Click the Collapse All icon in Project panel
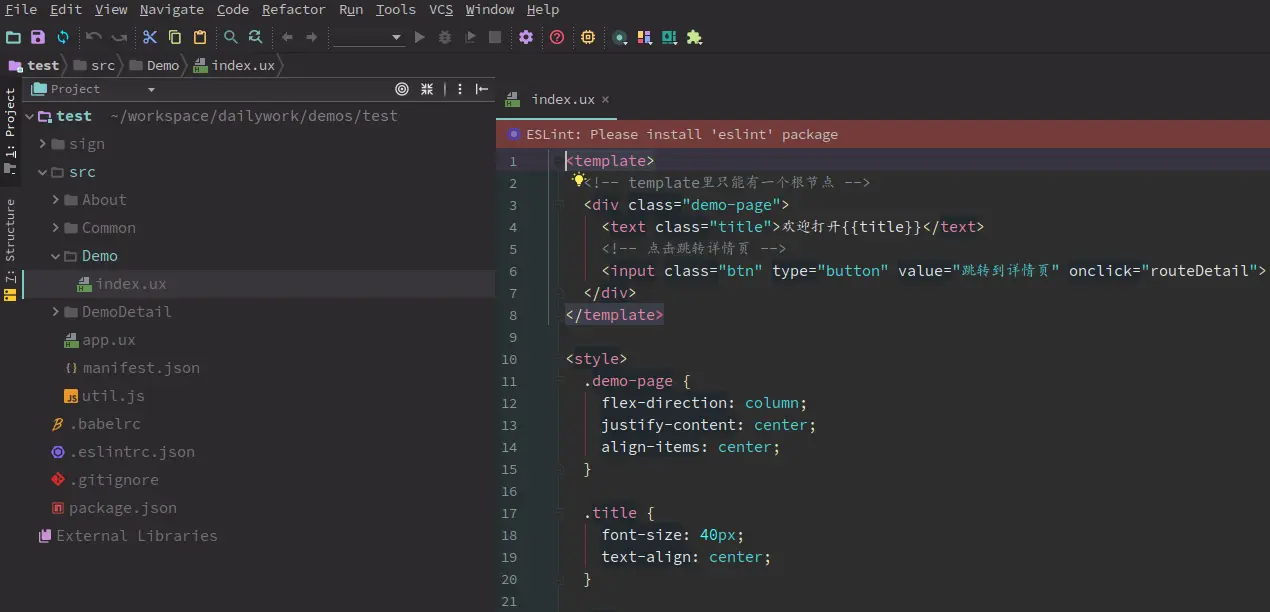This screenshot has width=1270, height=612. pyautogui.click(x=427, y=89)
